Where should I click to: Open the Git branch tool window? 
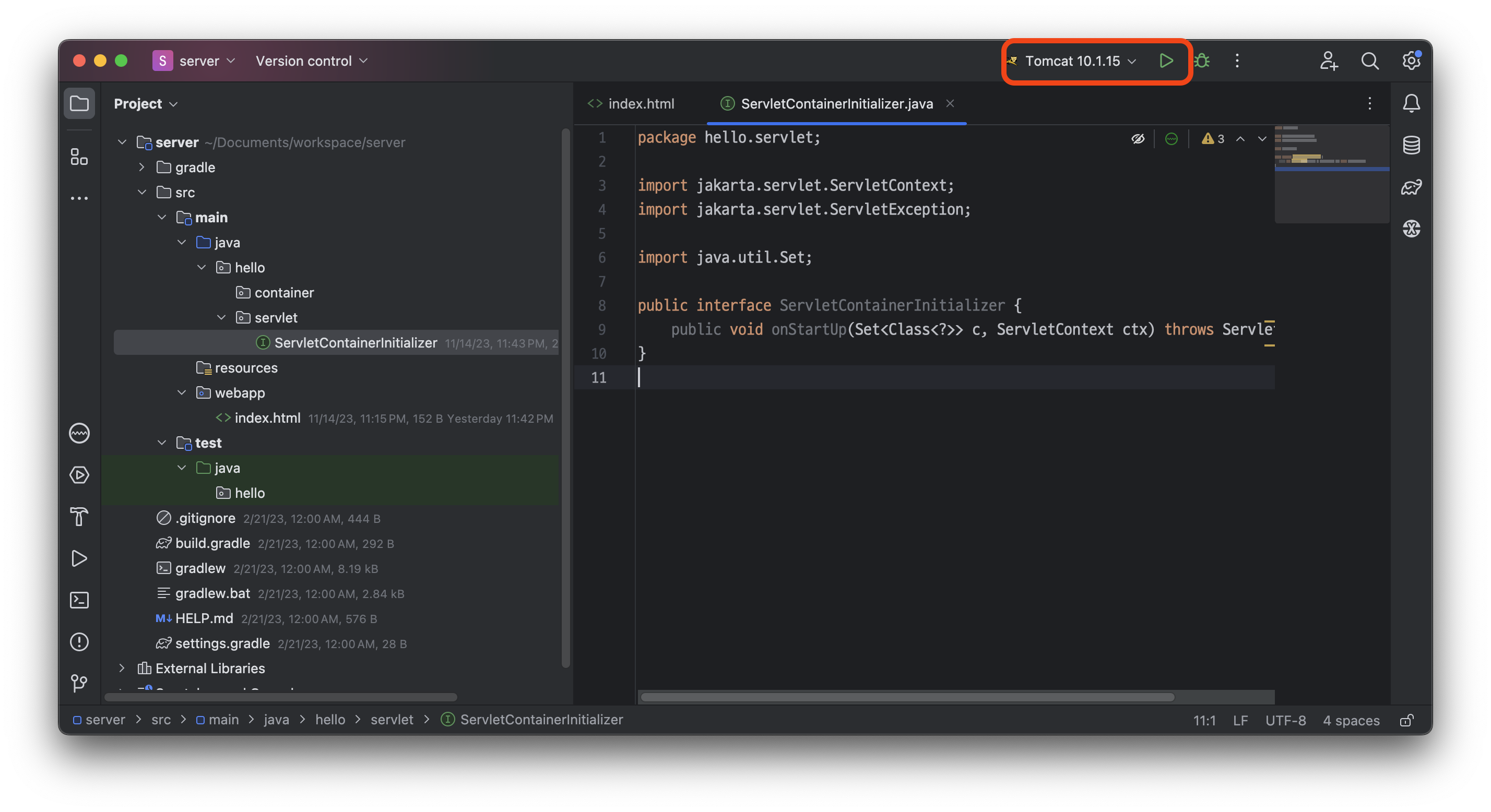(79, 684)
